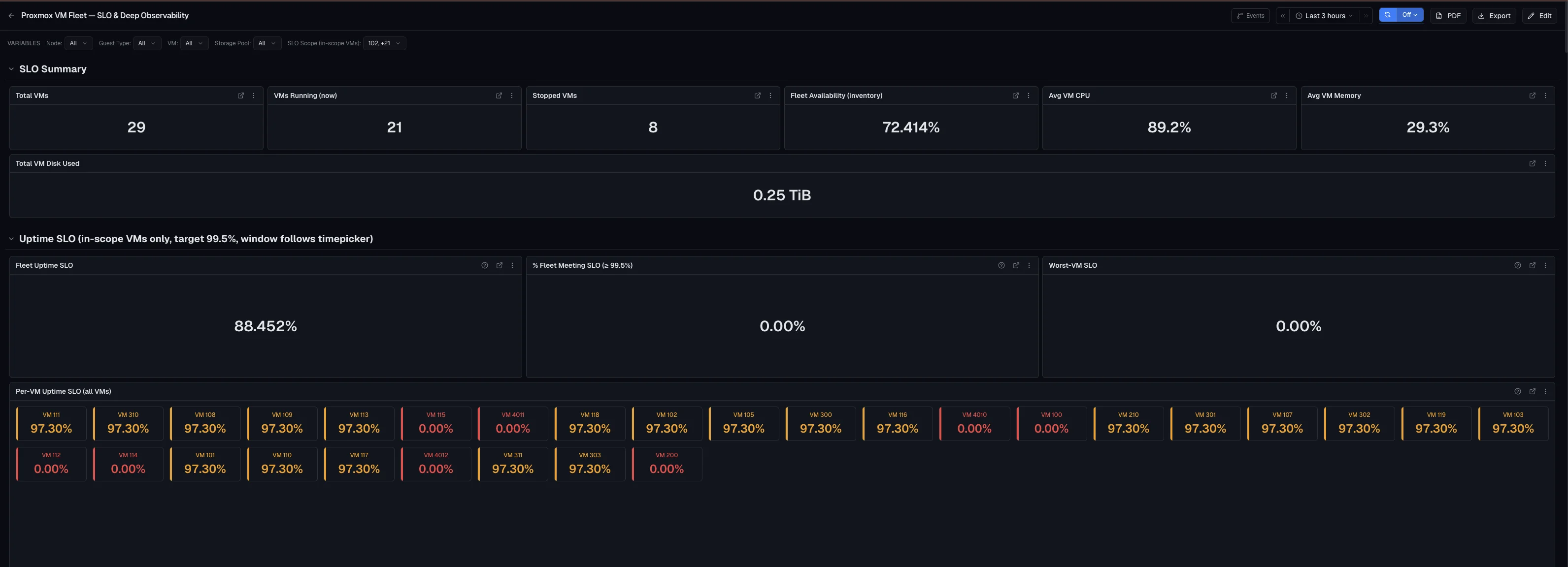Open options menu on Worst-VM SLO panel
The width and height of the screenshot is (1568, 567).
(1545, 265)
